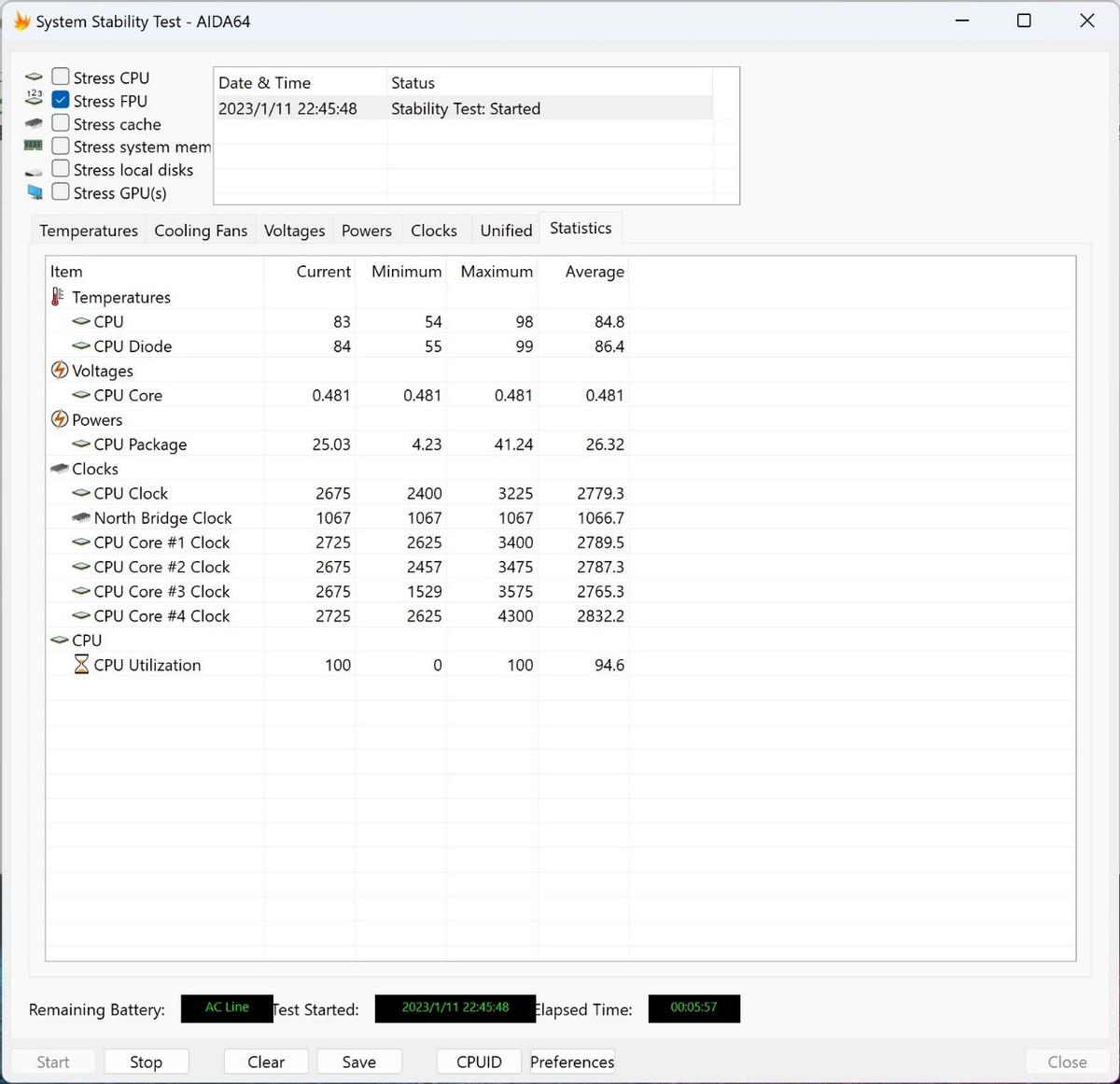Click the AC Line battery indicator

click(x=227, y=1007)
